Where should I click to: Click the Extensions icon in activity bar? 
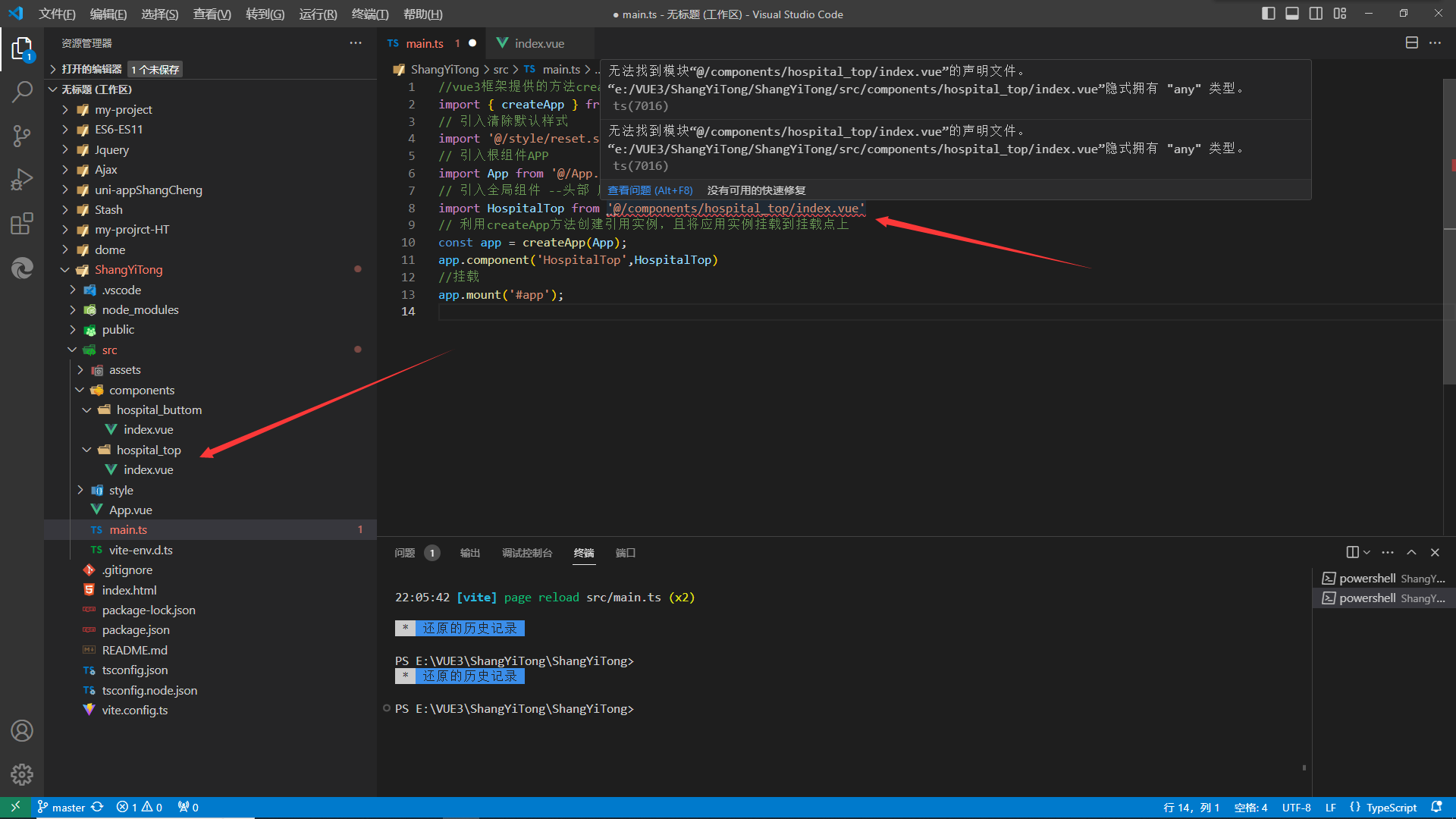[22, 223]
